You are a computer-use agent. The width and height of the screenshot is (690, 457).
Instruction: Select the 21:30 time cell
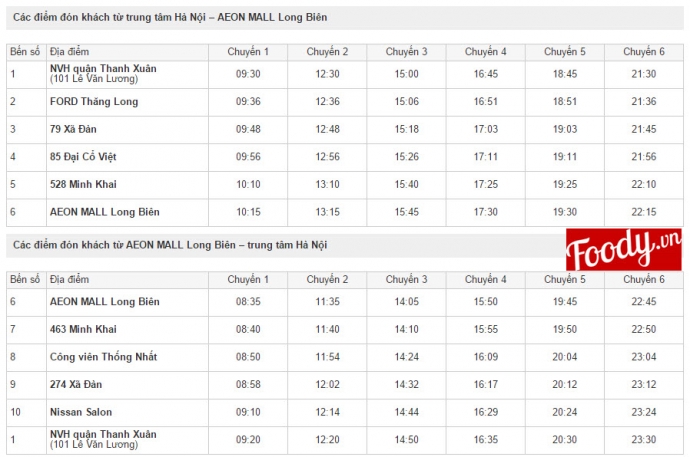click(x=644, y=74)
